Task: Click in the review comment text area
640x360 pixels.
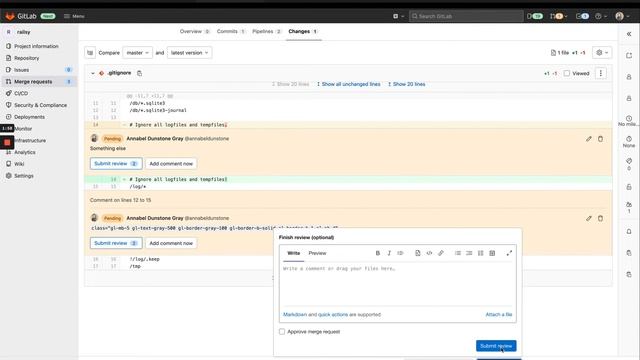Action: 398,284
